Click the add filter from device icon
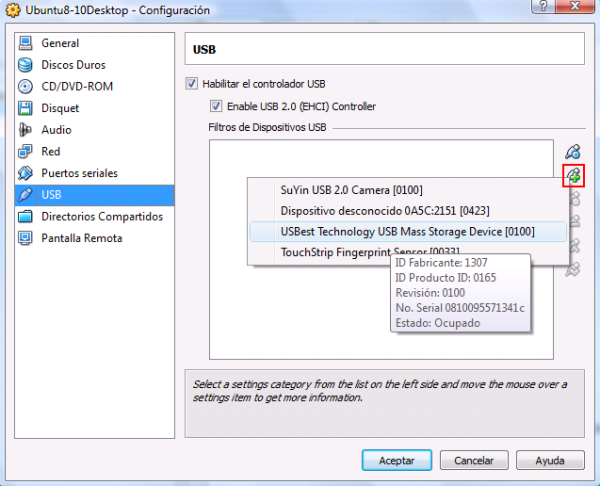600x486 pixels. tap(573, 176)
